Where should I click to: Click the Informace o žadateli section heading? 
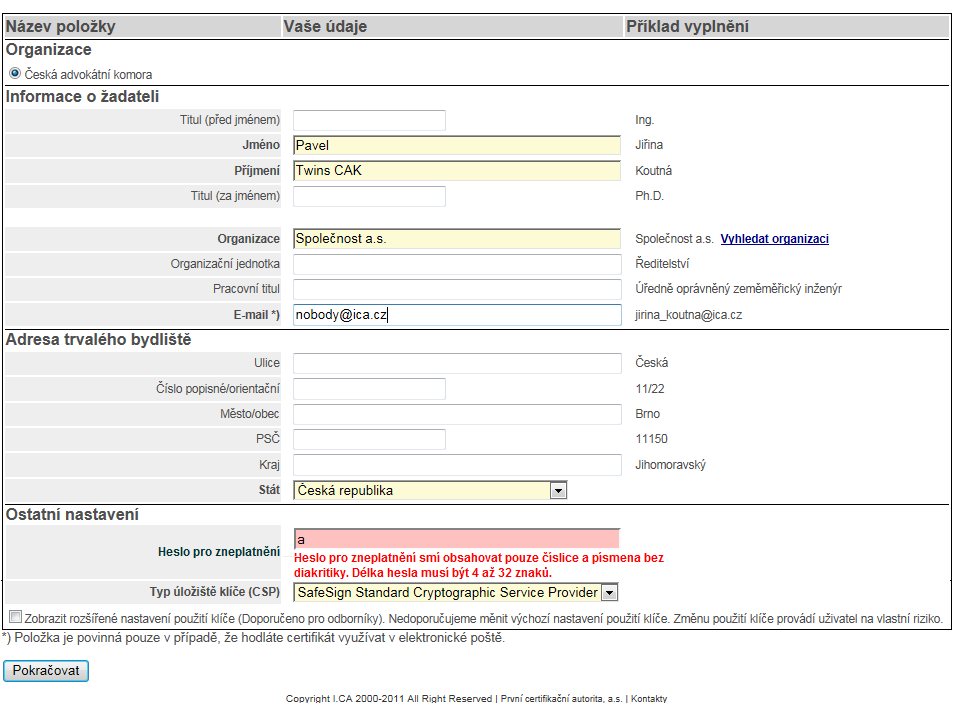coord(82,97)
